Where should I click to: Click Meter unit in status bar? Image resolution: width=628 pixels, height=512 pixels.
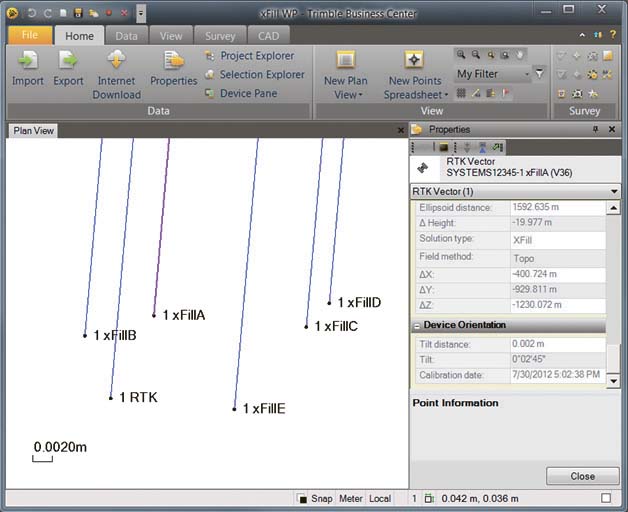click(350, 498)
